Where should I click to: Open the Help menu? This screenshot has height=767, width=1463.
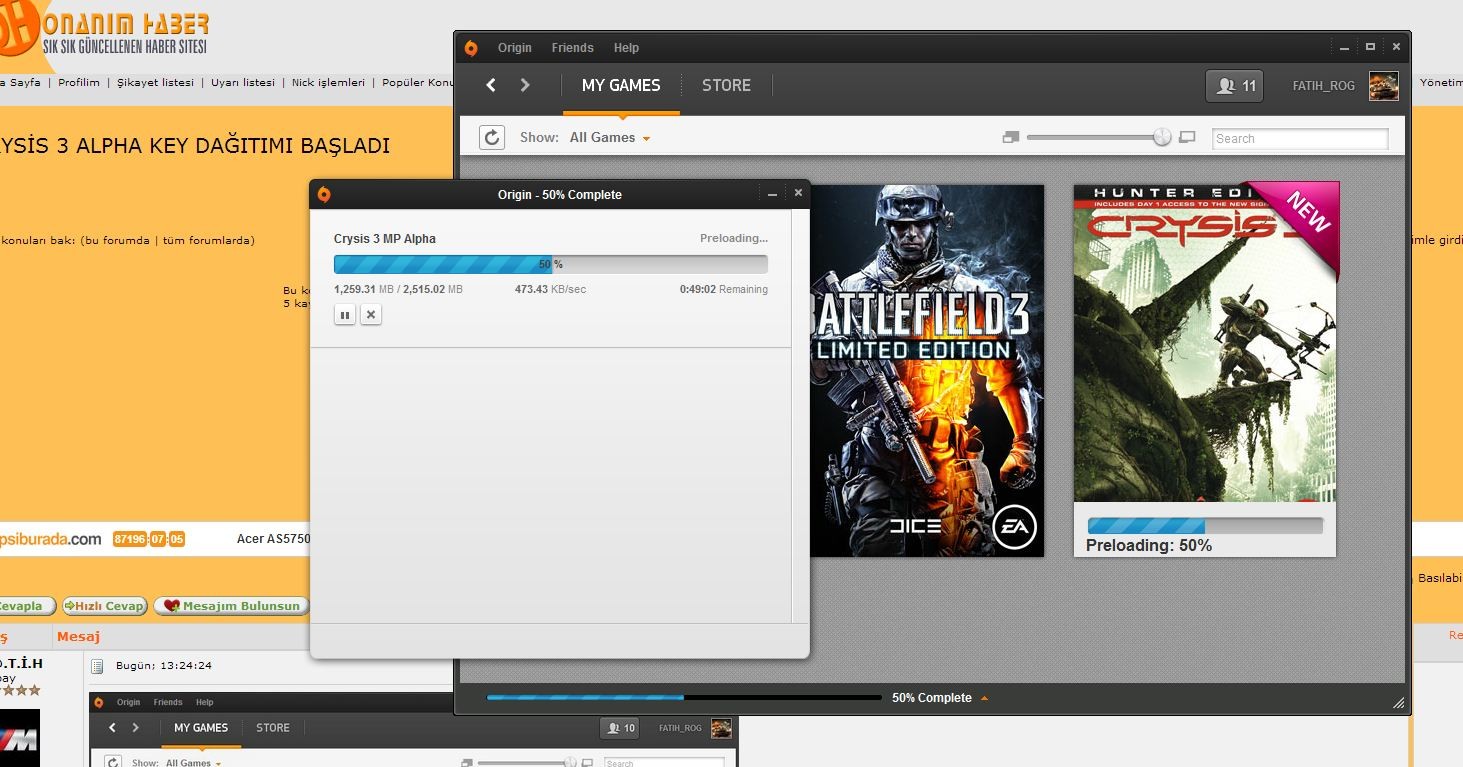pyautogui.click(x=626, y=48)
